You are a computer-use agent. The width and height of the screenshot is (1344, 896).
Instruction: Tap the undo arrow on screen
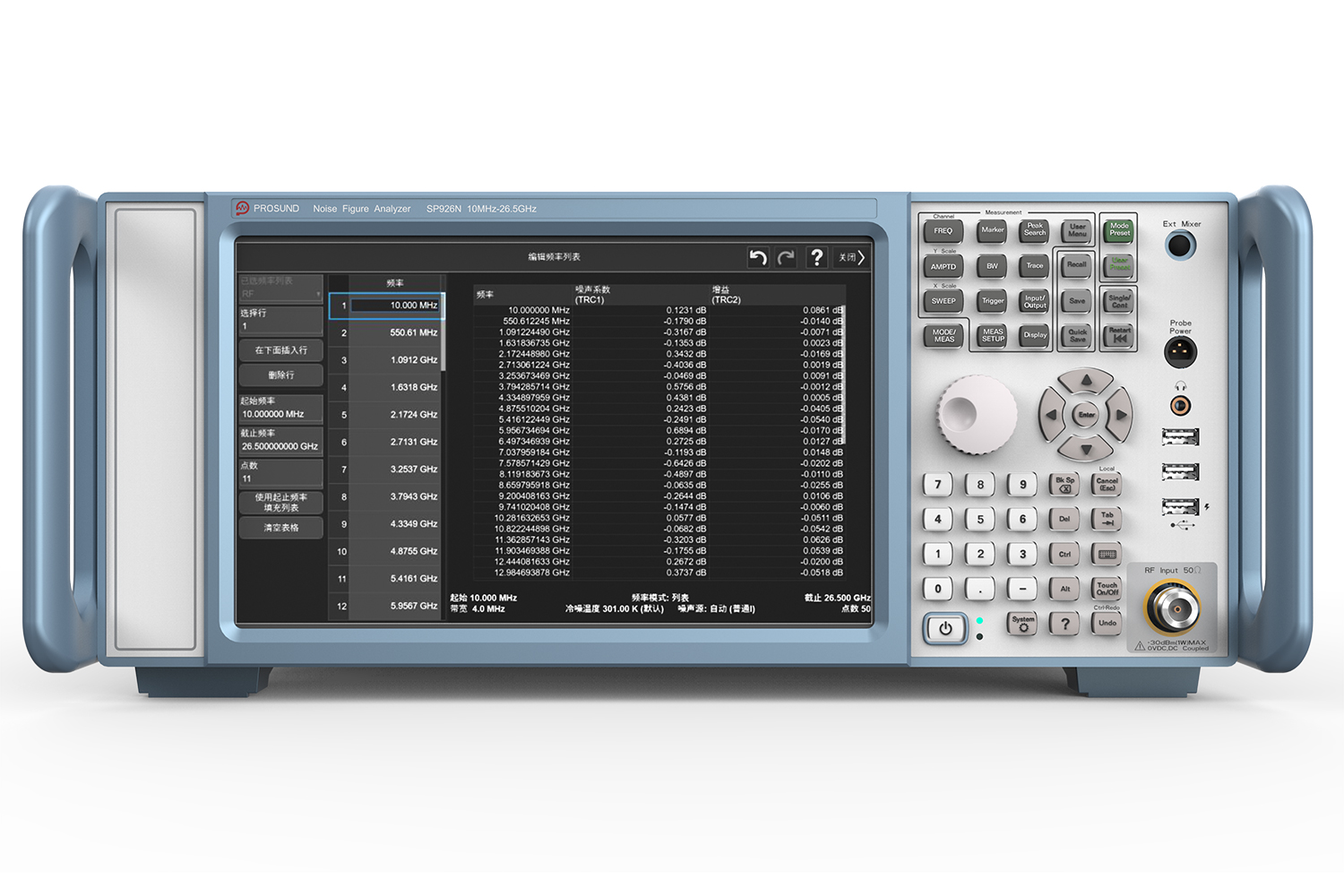(758, 258)
